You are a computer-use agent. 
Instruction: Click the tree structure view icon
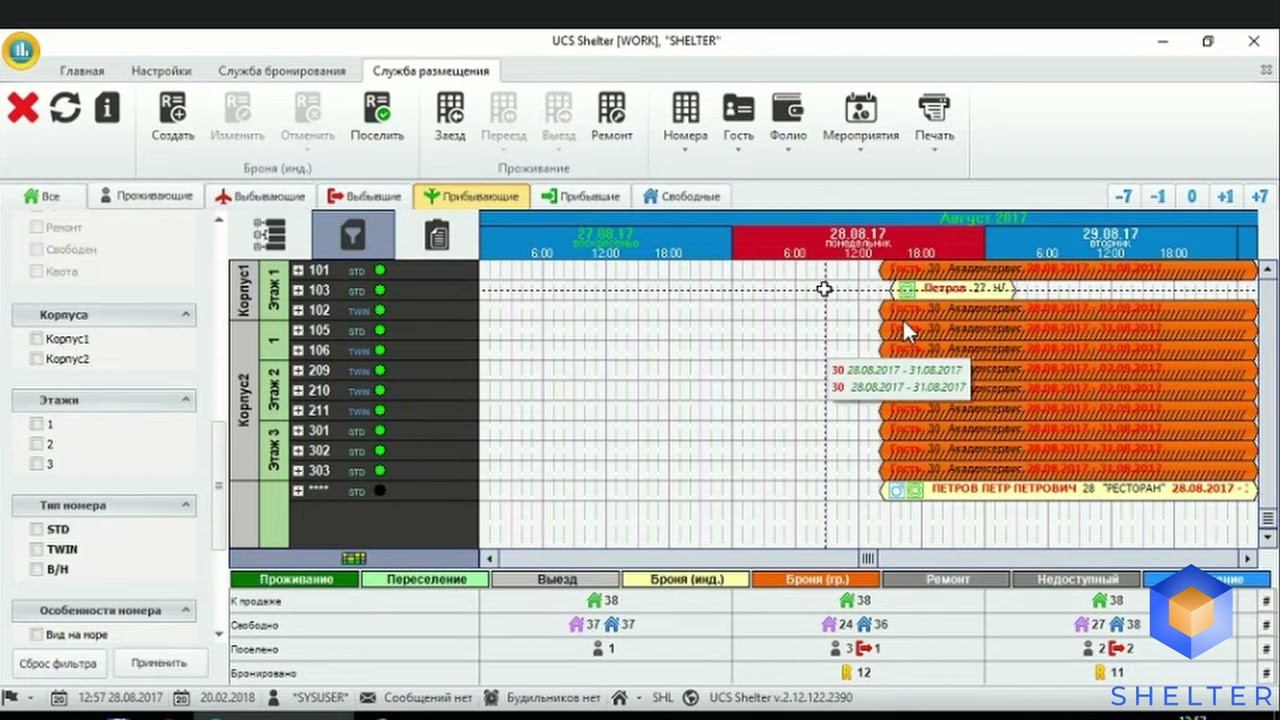270,235
